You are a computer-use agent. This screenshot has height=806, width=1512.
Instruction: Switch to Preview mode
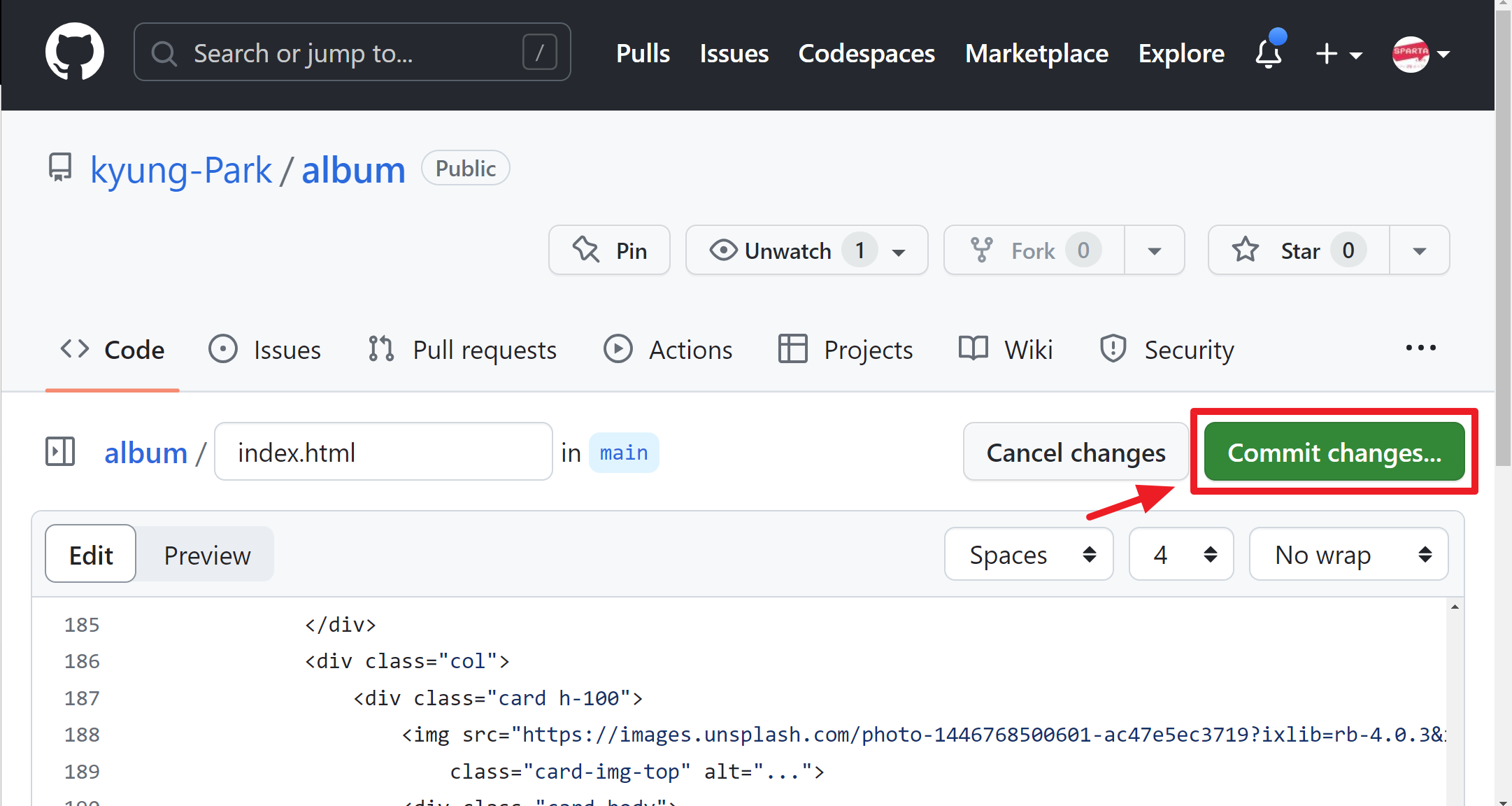(207, 555)
